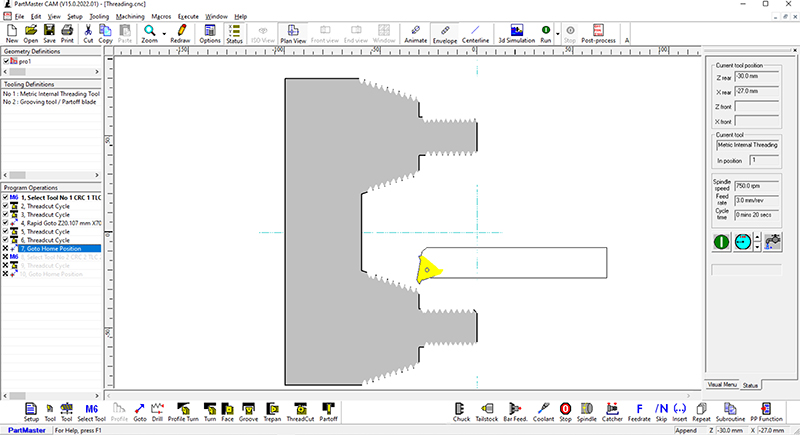This screenshot has width=800, height=435.
Task: Click the Spindle speed value field
Action: [755, 185]
